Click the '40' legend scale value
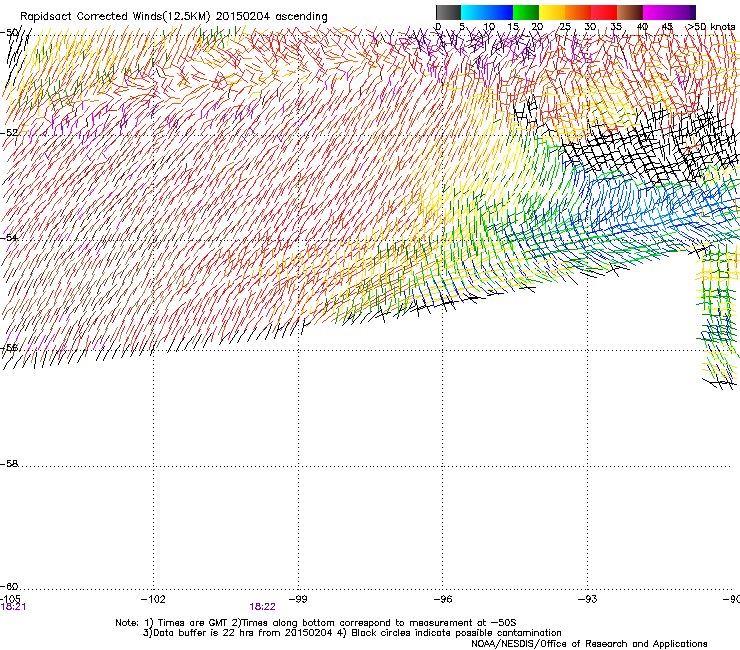Image resolution: width=740 pixels, height=650 pixels. (x=642, y=27)
